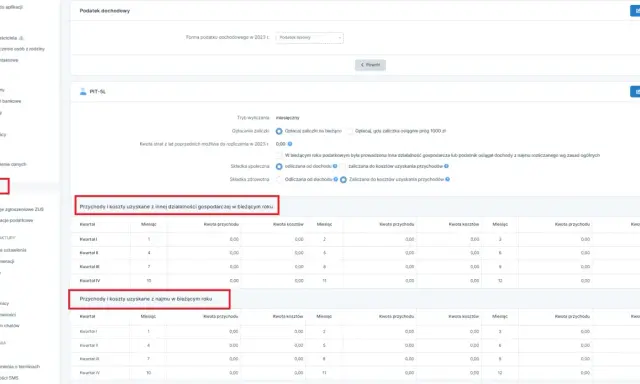Select health contribution 'Zaliczana do kosztów' option
640x384 pixels.
[x=343, y=180]
